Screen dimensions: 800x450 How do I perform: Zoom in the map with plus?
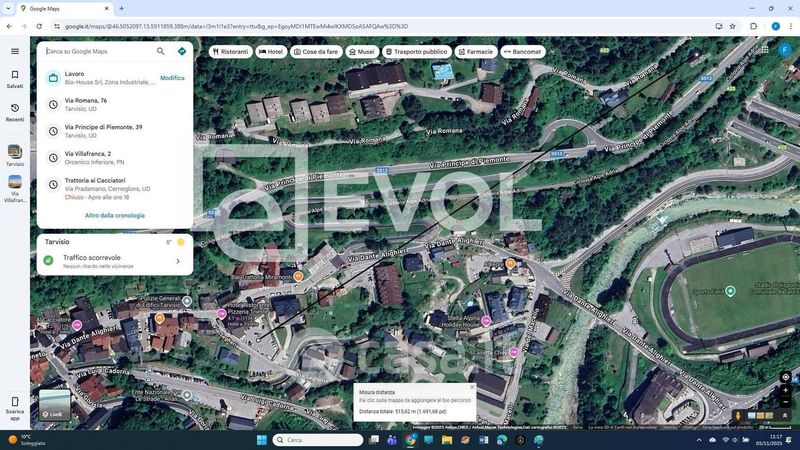[786, 390]
